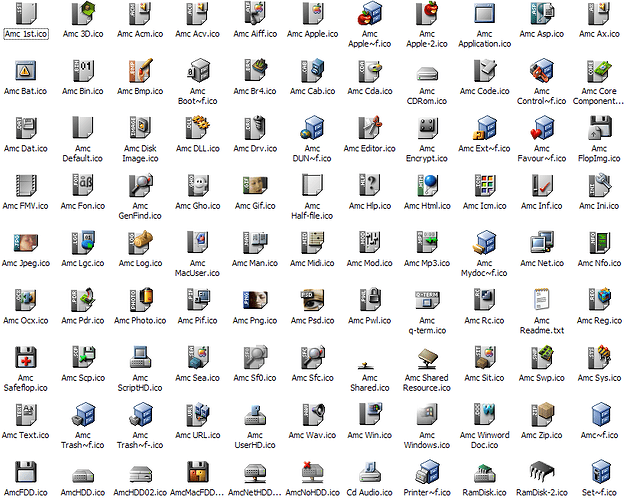Select the AmcNoHDD.ico red X drive
Screen dimensions: 627x500
click(x=312, y=472)
